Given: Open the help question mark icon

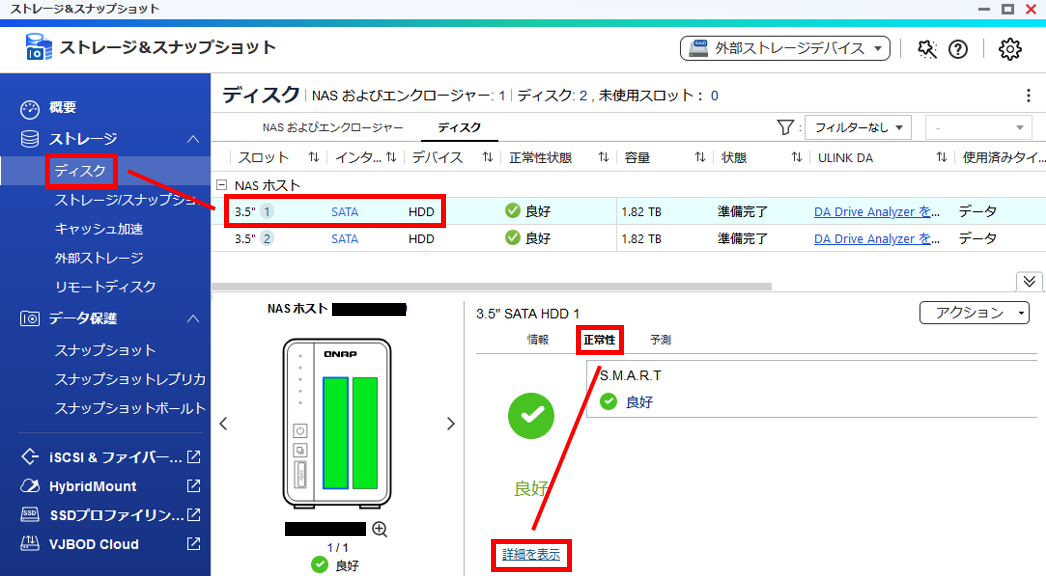Looking at the screenshot, I should coord(958,49).
